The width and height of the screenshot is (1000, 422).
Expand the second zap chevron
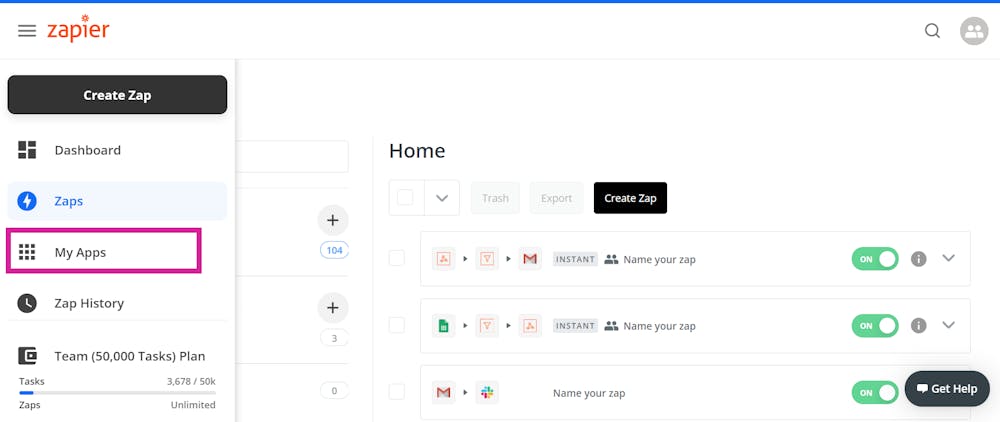[x=948, y=324]
